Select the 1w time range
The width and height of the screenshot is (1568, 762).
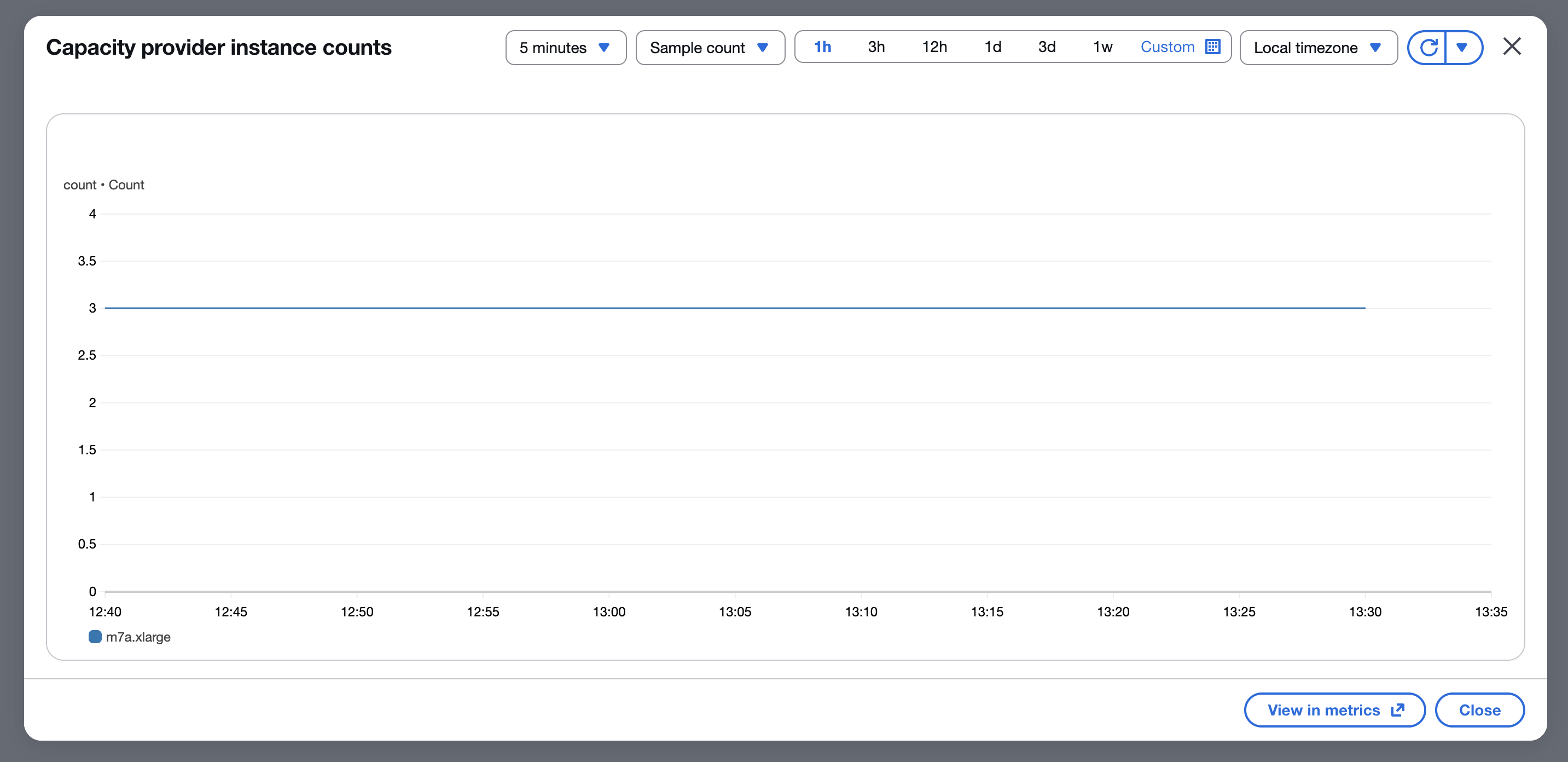click(x=1102, y=47)
